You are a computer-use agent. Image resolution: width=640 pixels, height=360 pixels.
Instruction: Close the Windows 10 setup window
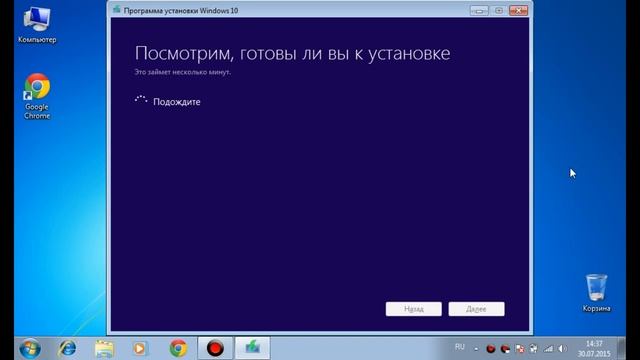pos(518,10)
